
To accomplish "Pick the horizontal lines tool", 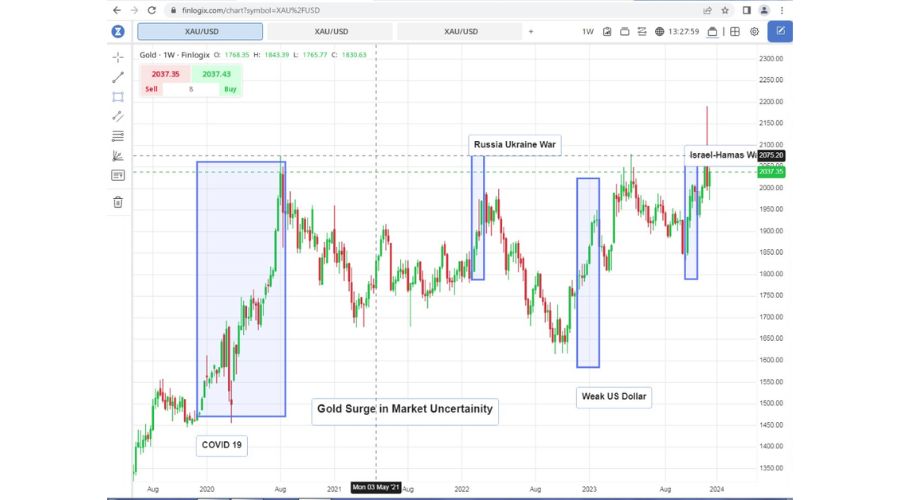I will click(117, 135).
